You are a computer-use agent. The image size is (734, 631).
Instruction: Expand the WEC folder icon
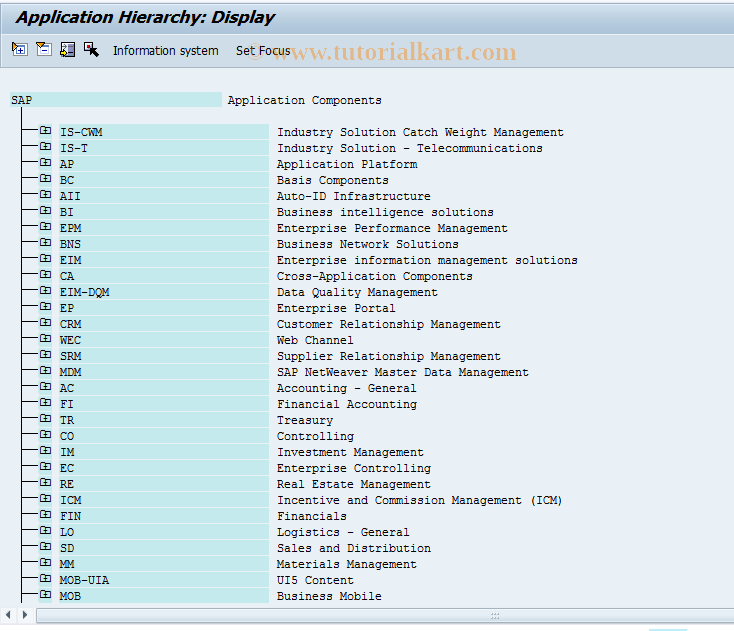pyautogui.click(x=45, y=338)
